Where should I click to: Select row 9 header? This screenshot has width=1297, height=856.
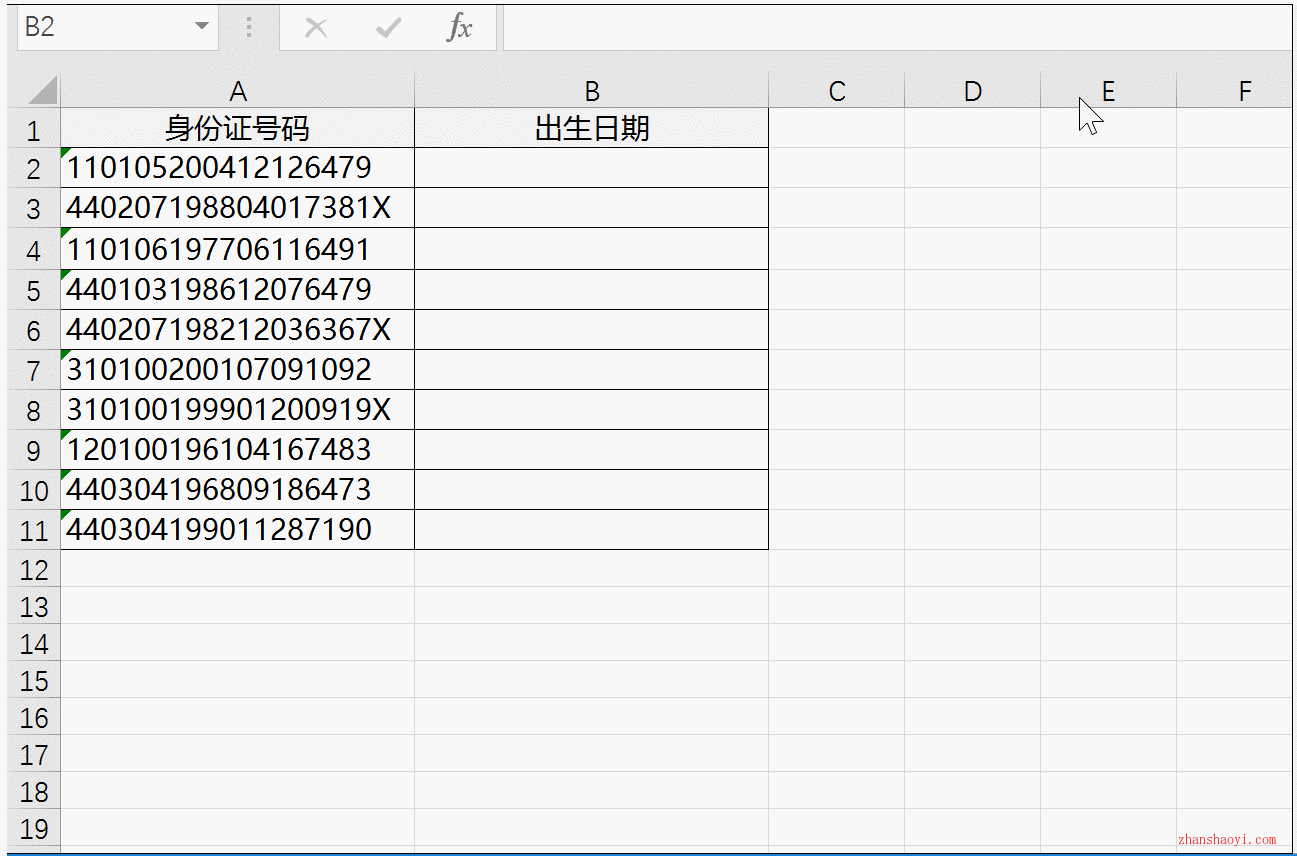34,450
